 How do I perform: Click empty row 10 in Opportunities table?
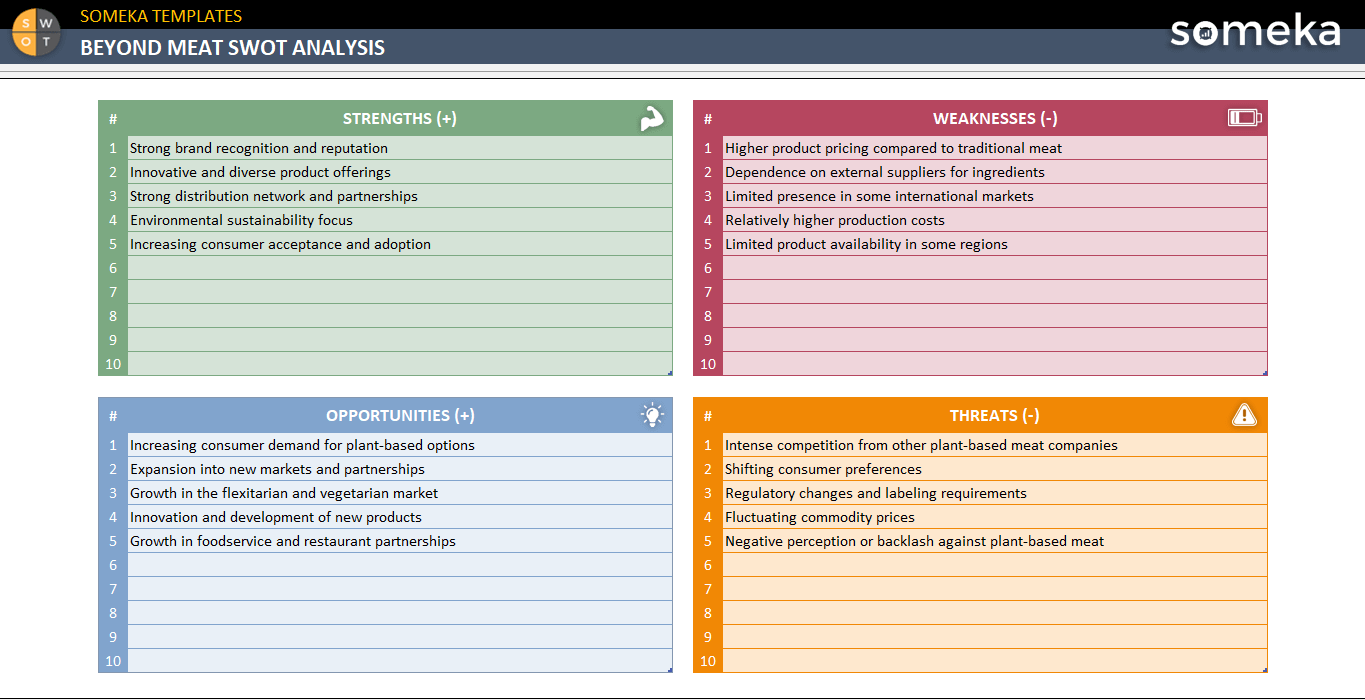(400, 661)
